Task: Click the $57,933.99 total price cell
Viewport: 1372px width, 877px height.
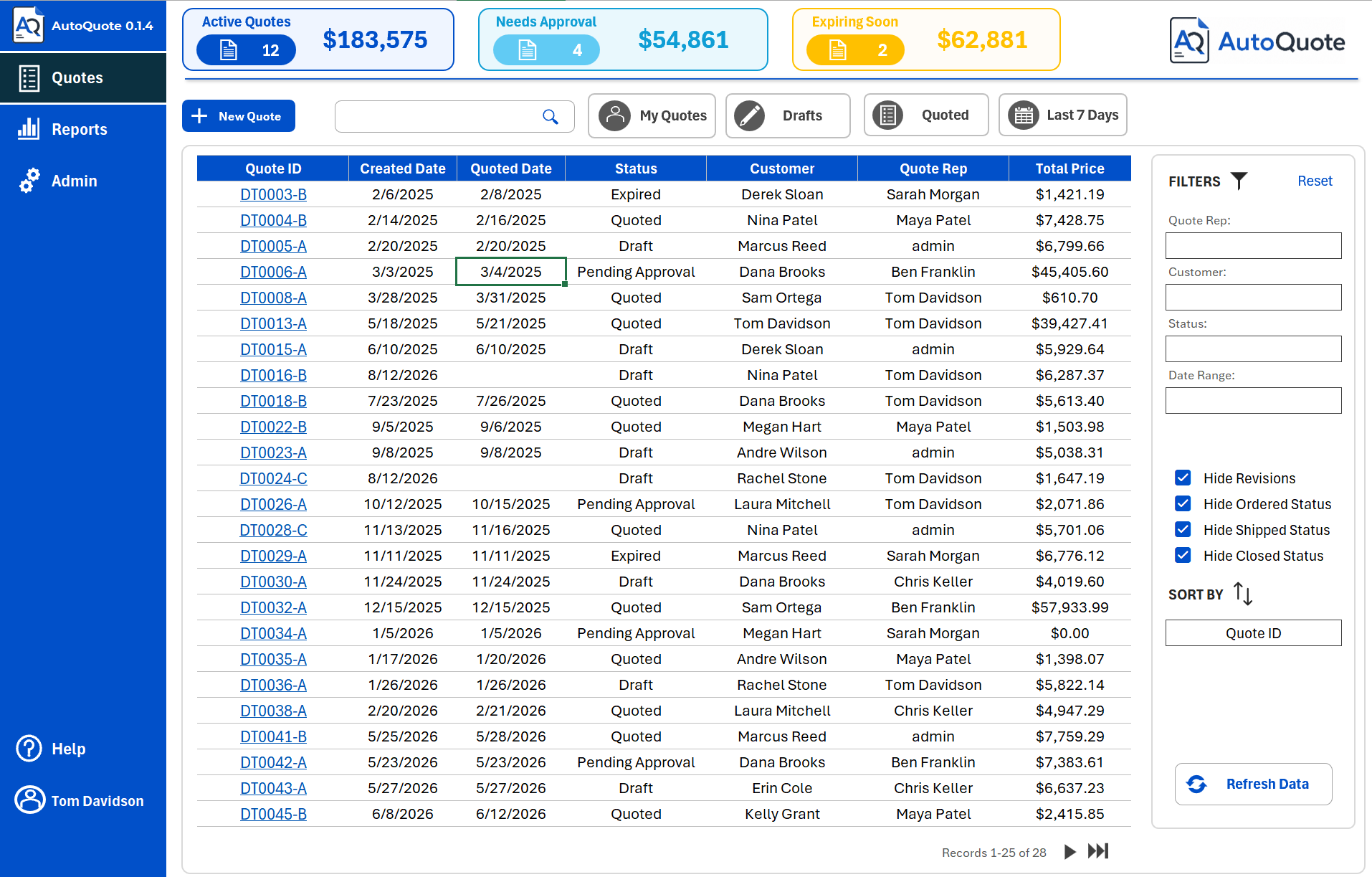Action: click(1070, 607)
